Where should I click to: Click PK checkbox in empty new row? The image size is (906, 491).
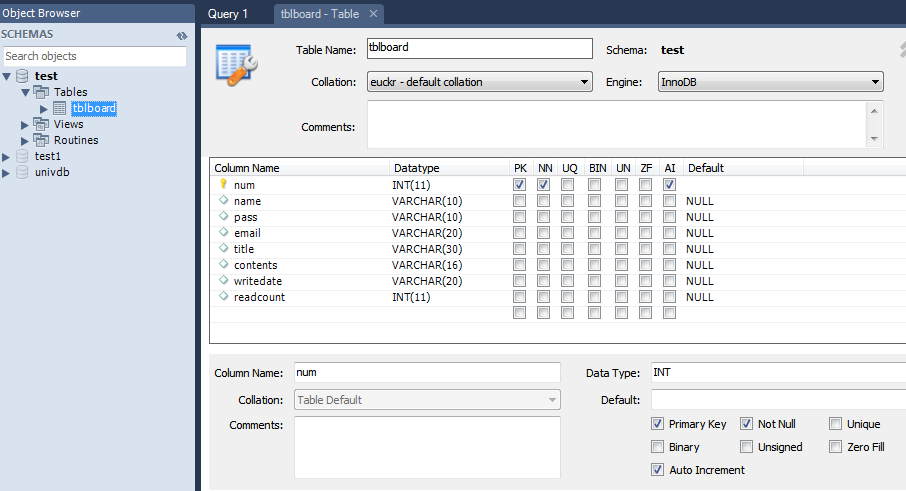[x=519, y=313]
